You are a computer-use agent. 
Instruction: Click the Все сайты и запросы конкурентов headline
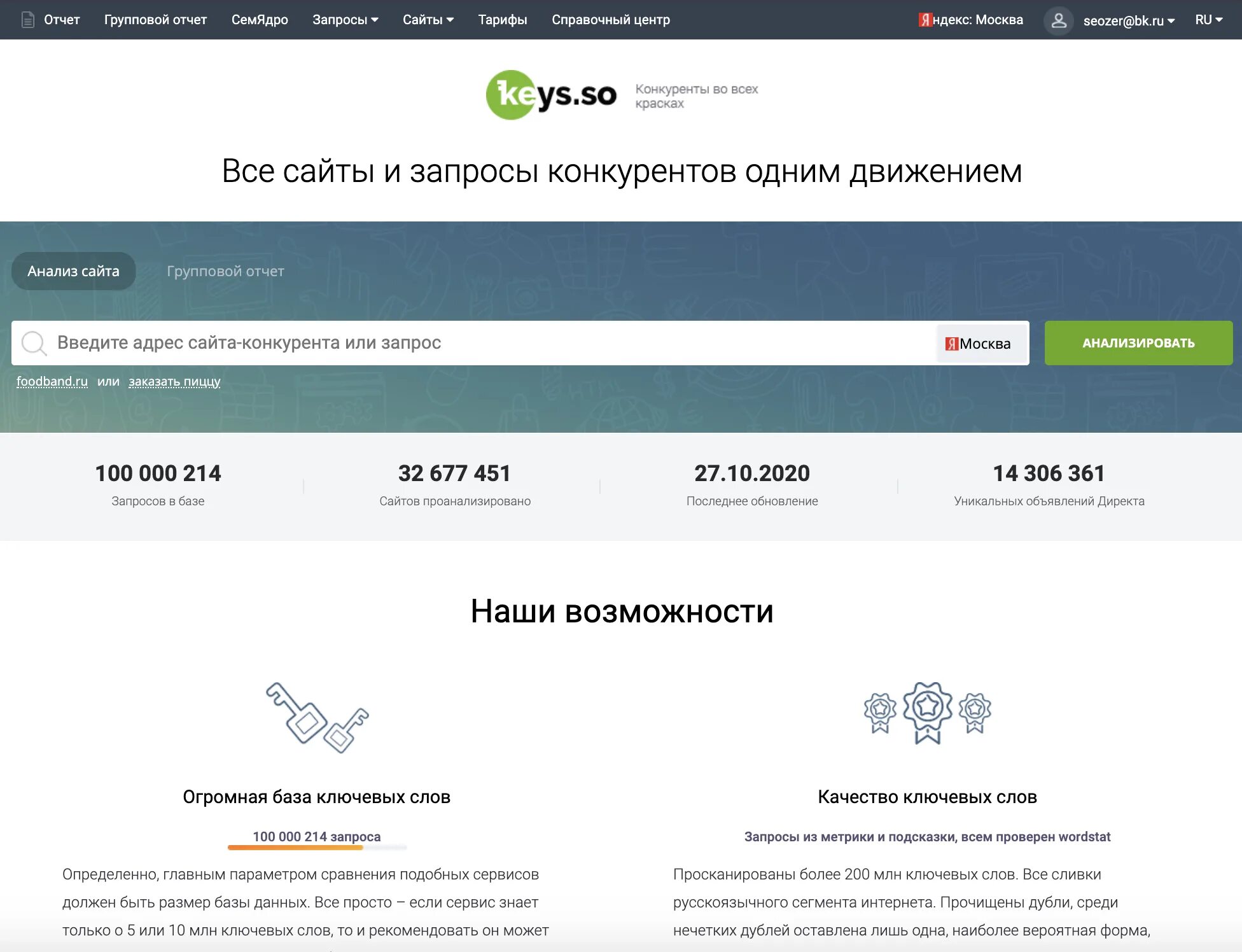coord(622,171)
